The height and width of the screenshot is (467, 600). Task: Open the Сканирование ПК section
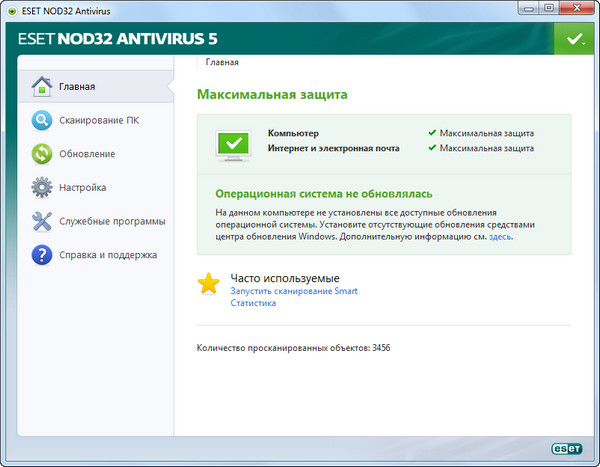coord(100,120)
